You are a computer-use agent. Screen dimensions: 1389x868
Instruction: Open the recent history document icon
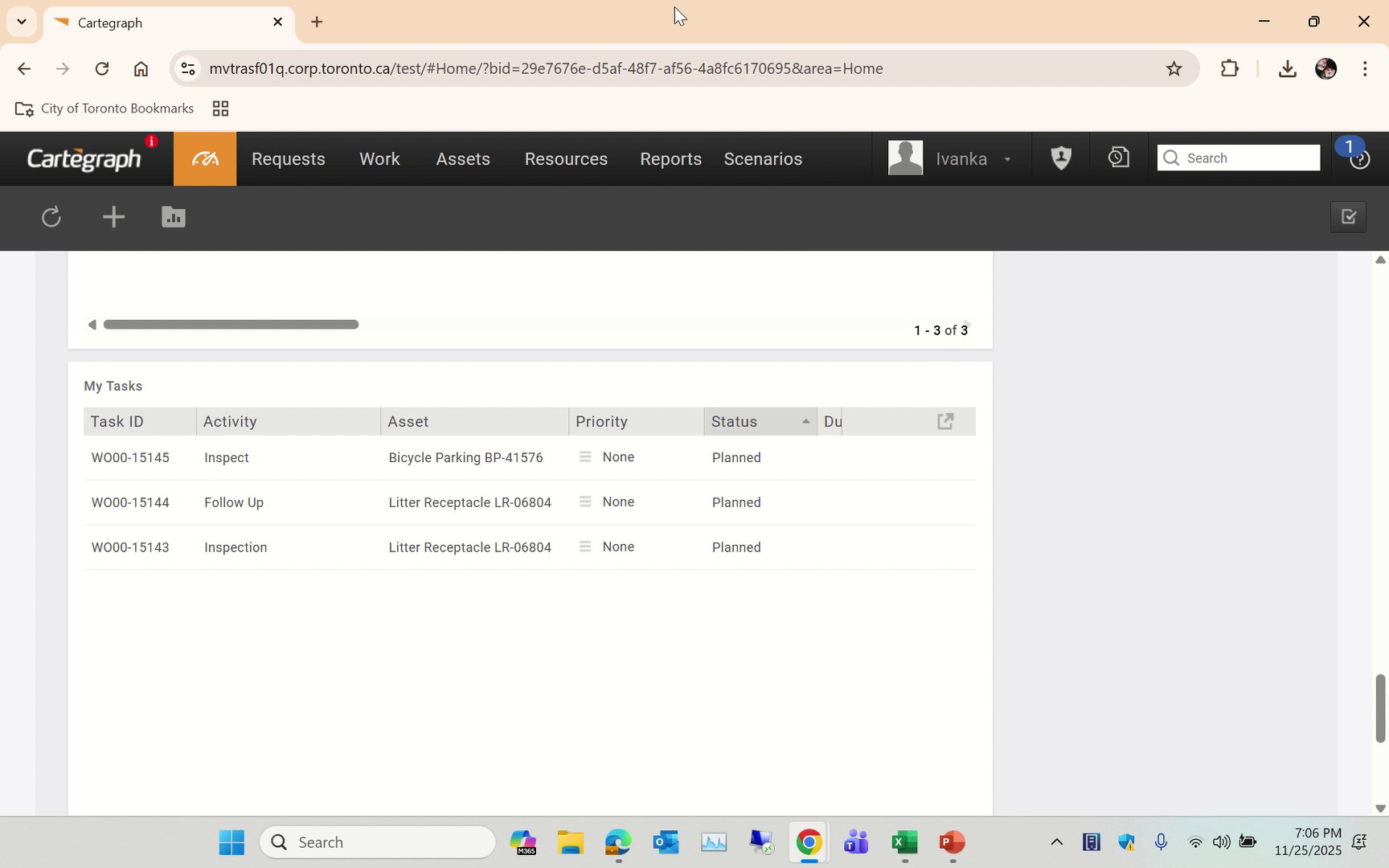pos(1117,158)
